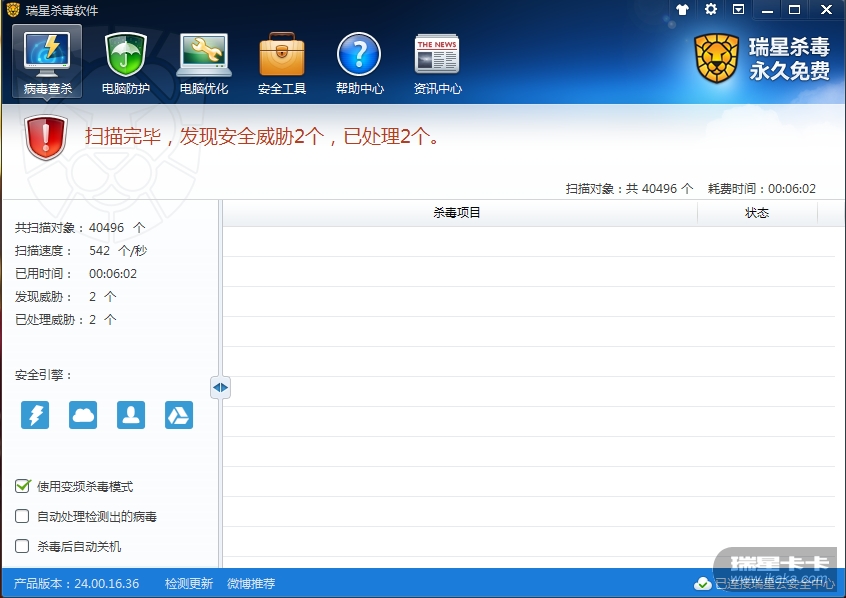Close the Rising antivirus window
This screenshot has height=598, width=846.
[826, 10]
